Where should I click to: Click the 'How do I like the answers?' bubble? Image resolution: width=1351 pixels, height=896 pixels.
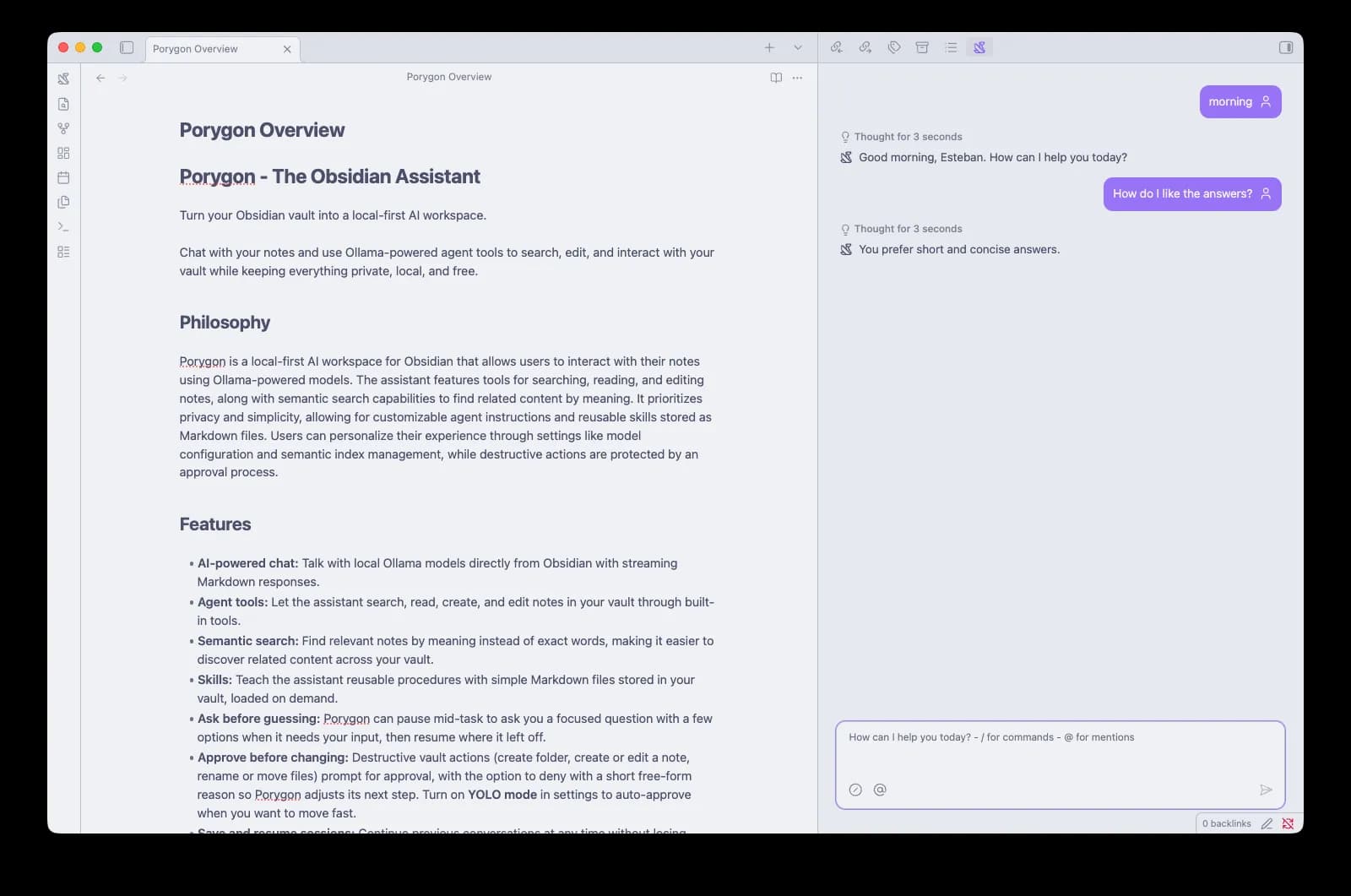click(x=1192, y=194)
